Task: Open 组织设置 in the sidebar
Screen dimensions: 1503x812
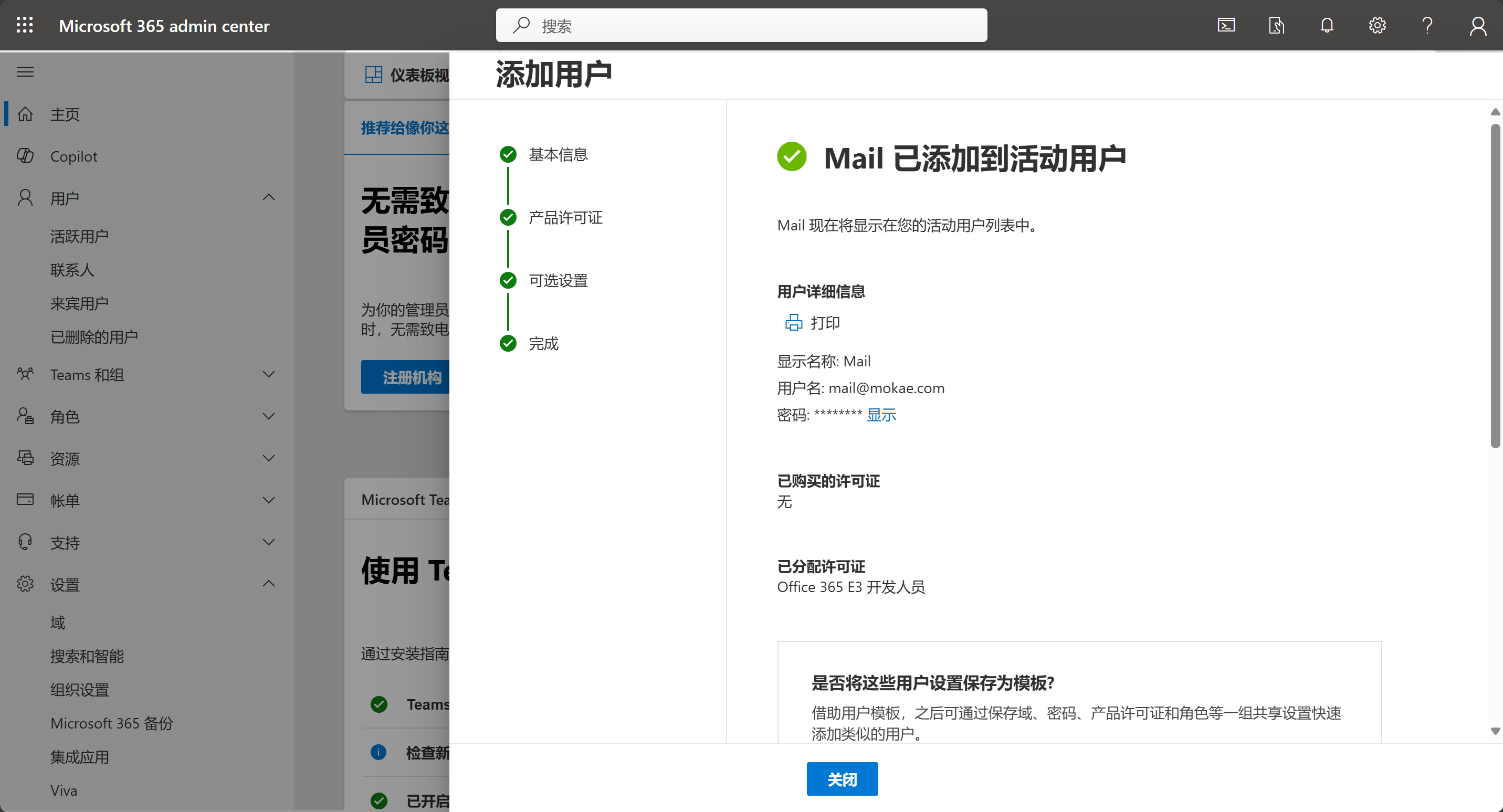Action: (x=79, y=690)
